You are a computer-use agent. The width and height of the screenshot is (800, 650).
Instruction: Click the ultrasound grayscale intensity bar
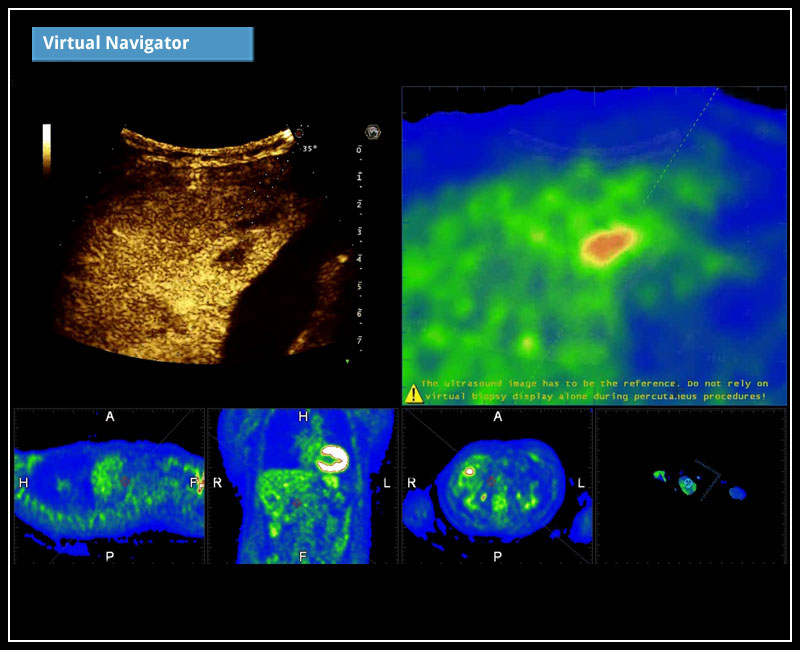[x=46, y=146]
